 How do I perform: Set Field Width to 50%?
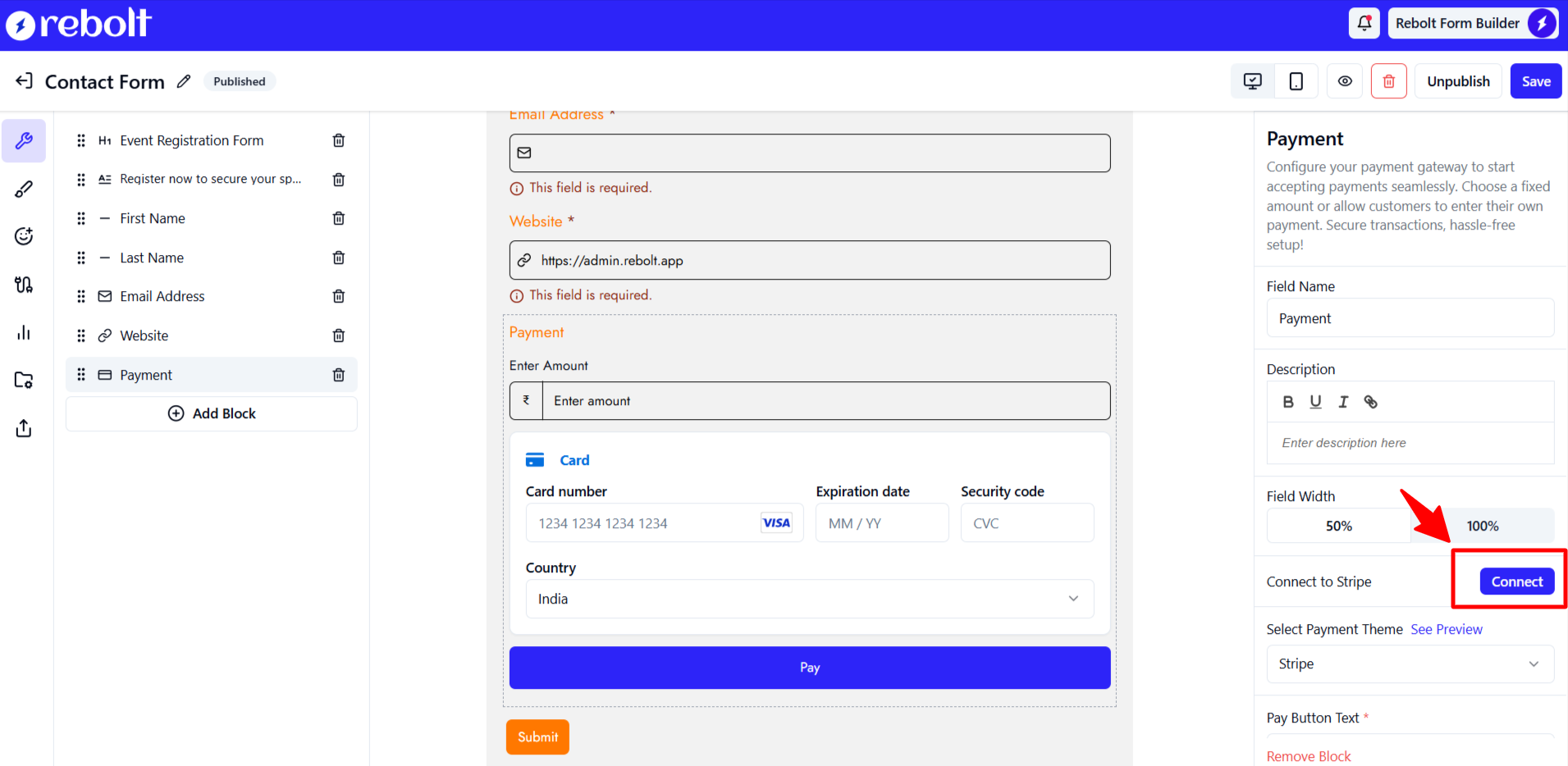coord(1339,526)
